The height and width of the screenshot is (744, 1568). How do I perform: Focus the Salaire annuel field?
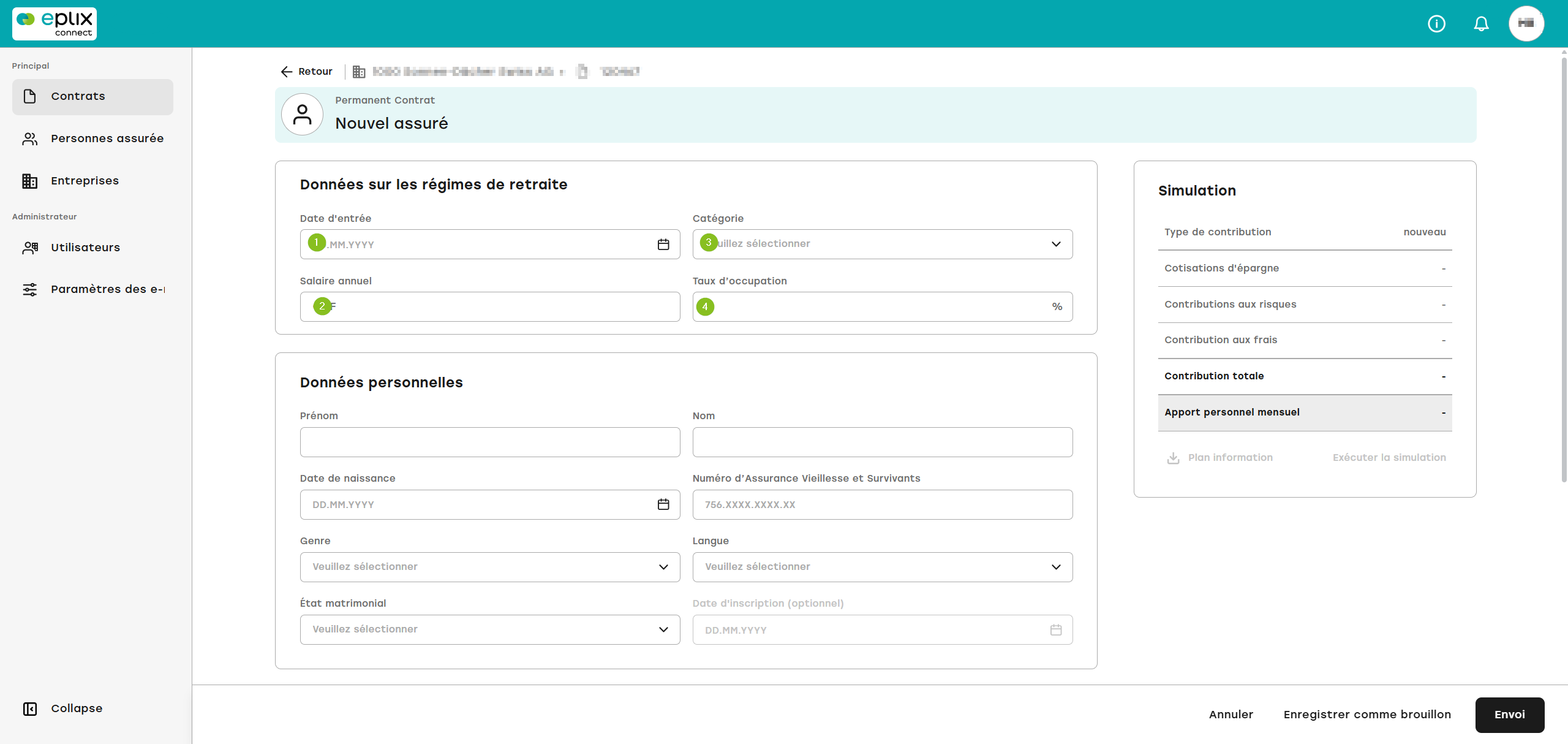490,306
